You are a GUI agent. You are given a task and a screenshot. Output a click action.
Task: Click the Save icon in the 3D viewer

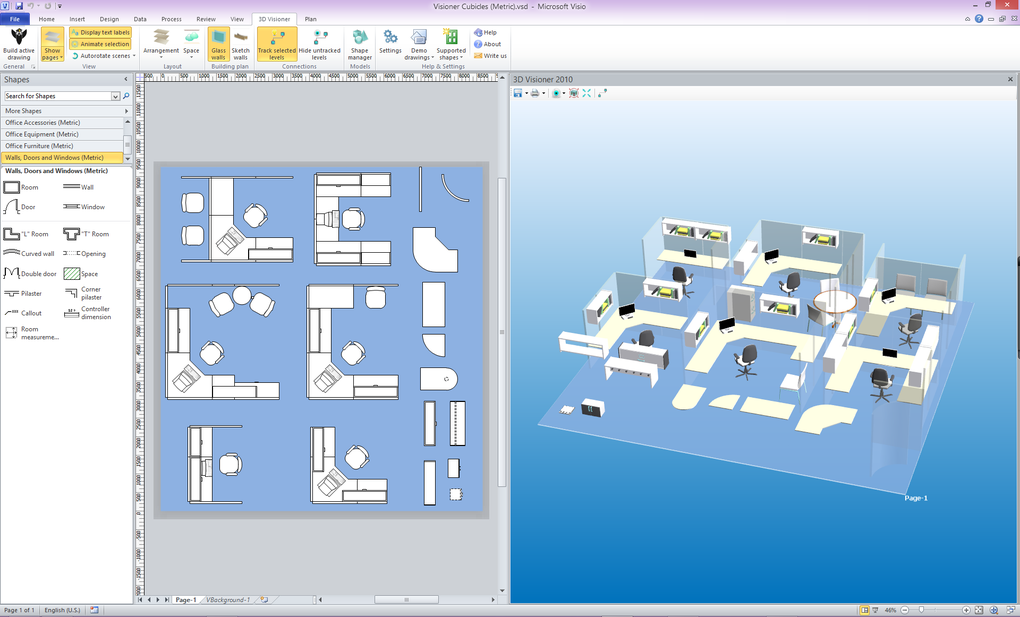click(x=516, y=93)
